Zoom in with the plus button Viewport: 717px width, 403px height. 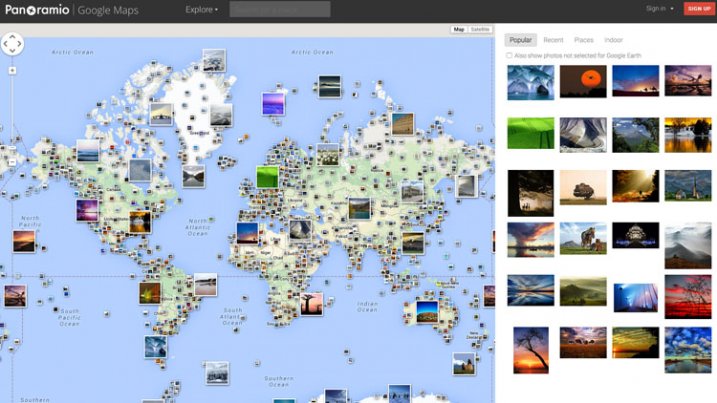(x=12, y=70)
